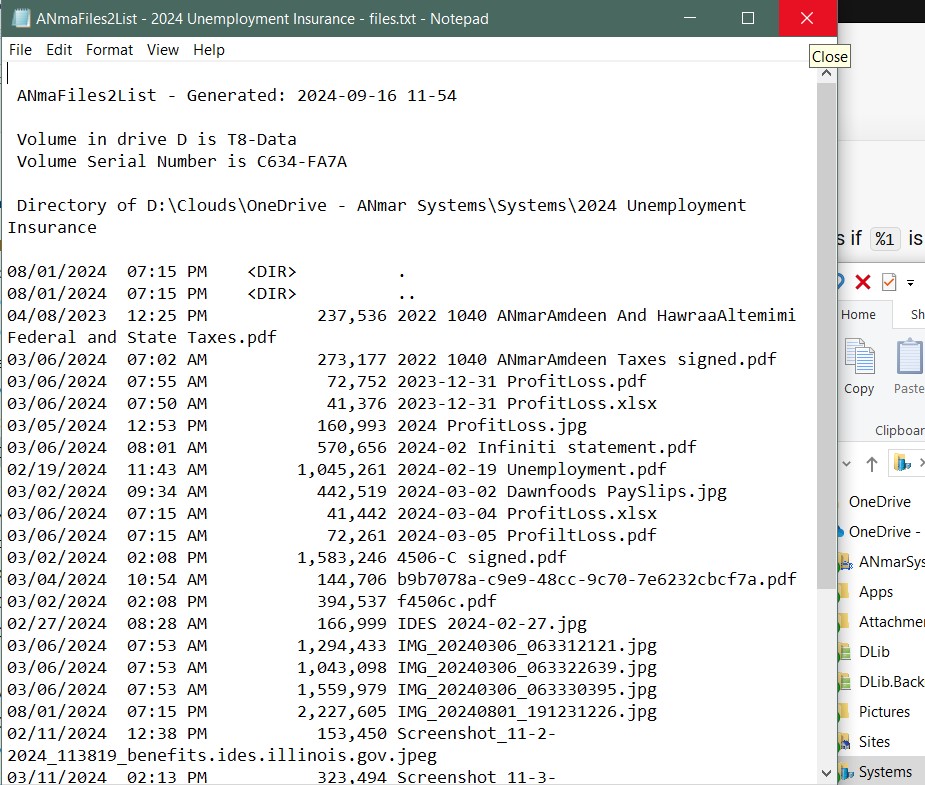Viewport: 925px width, 785px height.
Task: Switch to the Home ribbon tab
Action: (x=858, y=314)
